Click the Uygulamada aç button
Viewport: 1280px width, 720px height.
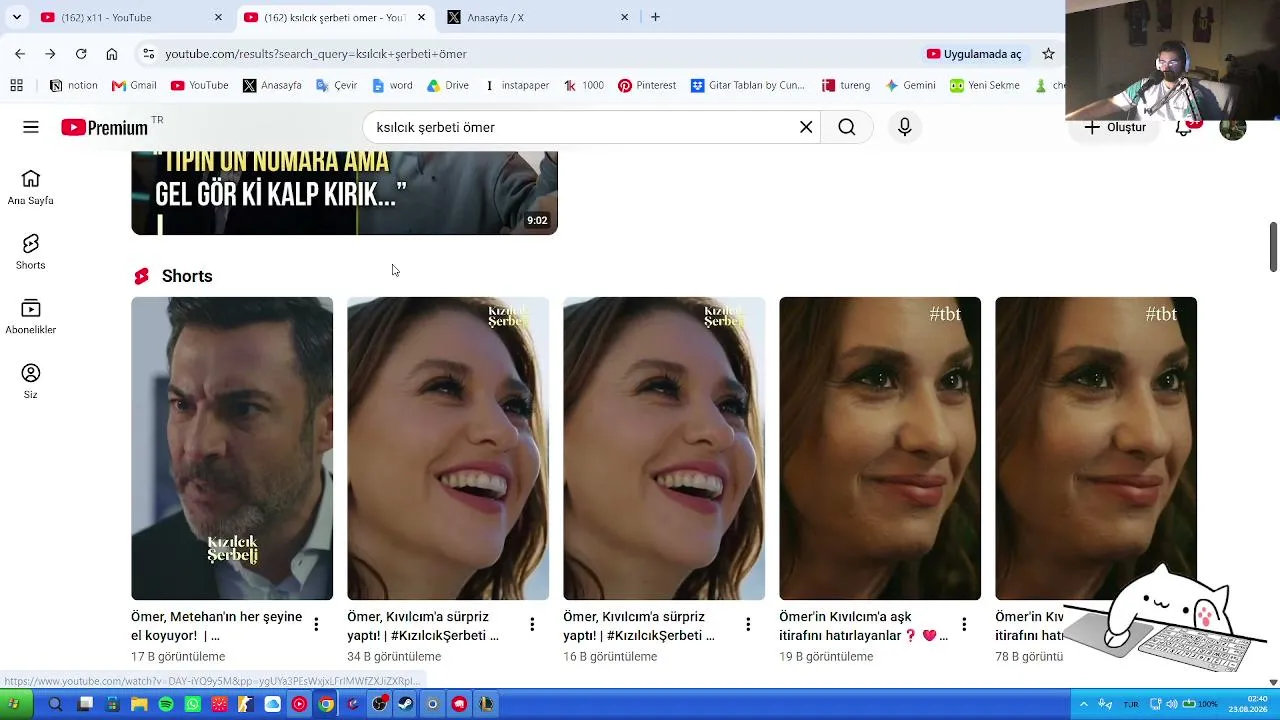coord(974,54)
